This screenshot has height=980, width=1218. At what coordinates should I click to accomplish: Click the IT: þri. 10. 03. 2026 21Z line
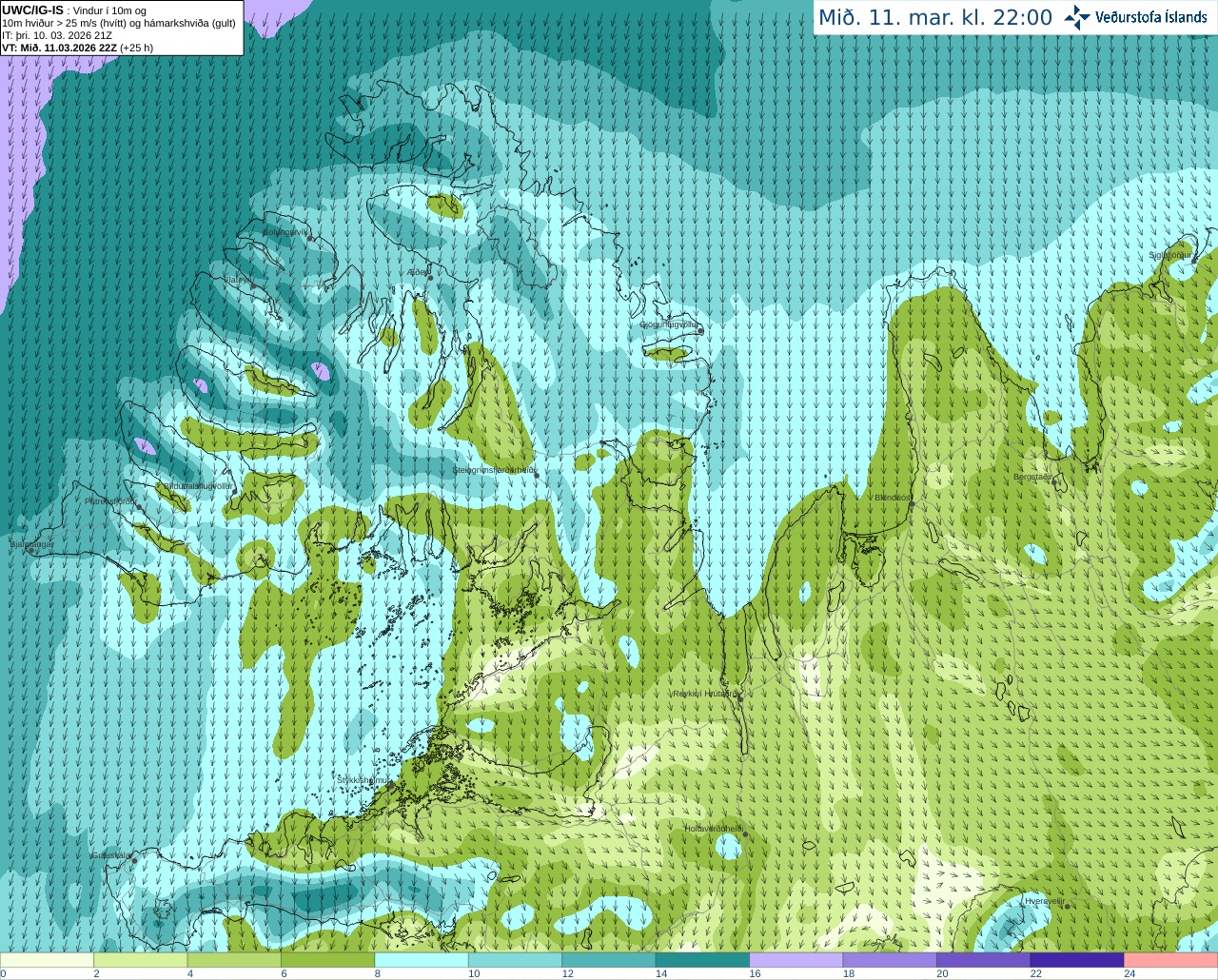point(57,35)
